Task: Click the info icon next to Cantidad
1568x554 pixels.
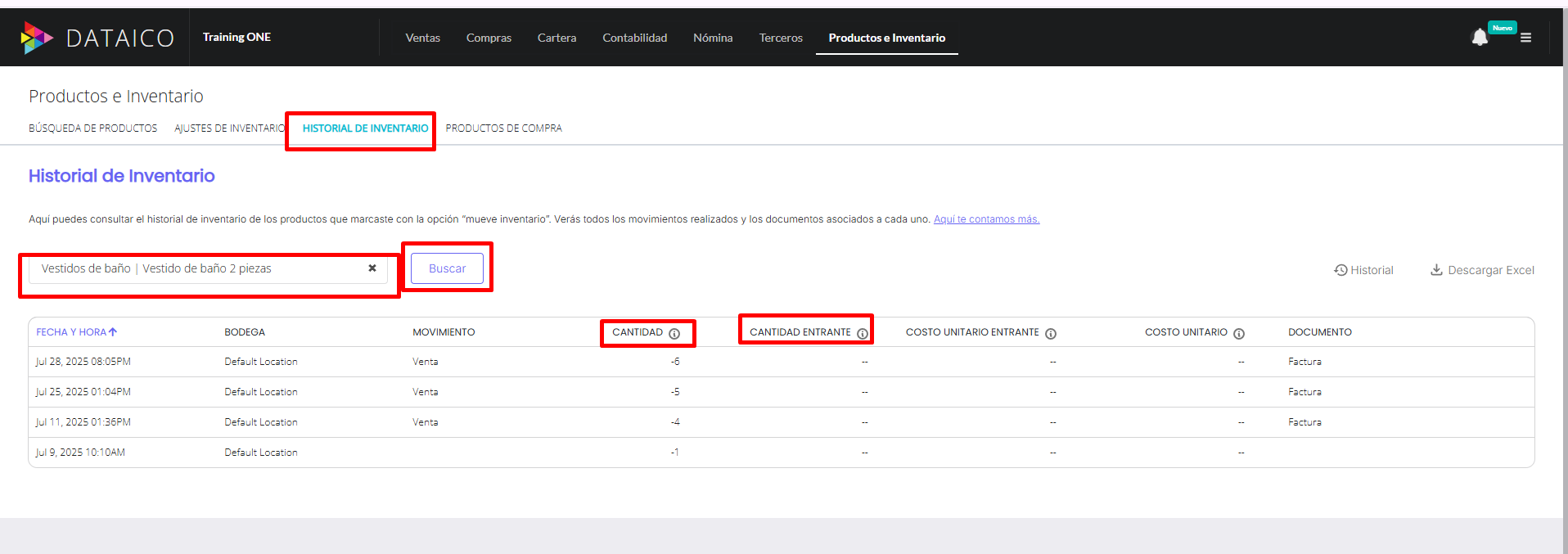Action: [674, 333]
